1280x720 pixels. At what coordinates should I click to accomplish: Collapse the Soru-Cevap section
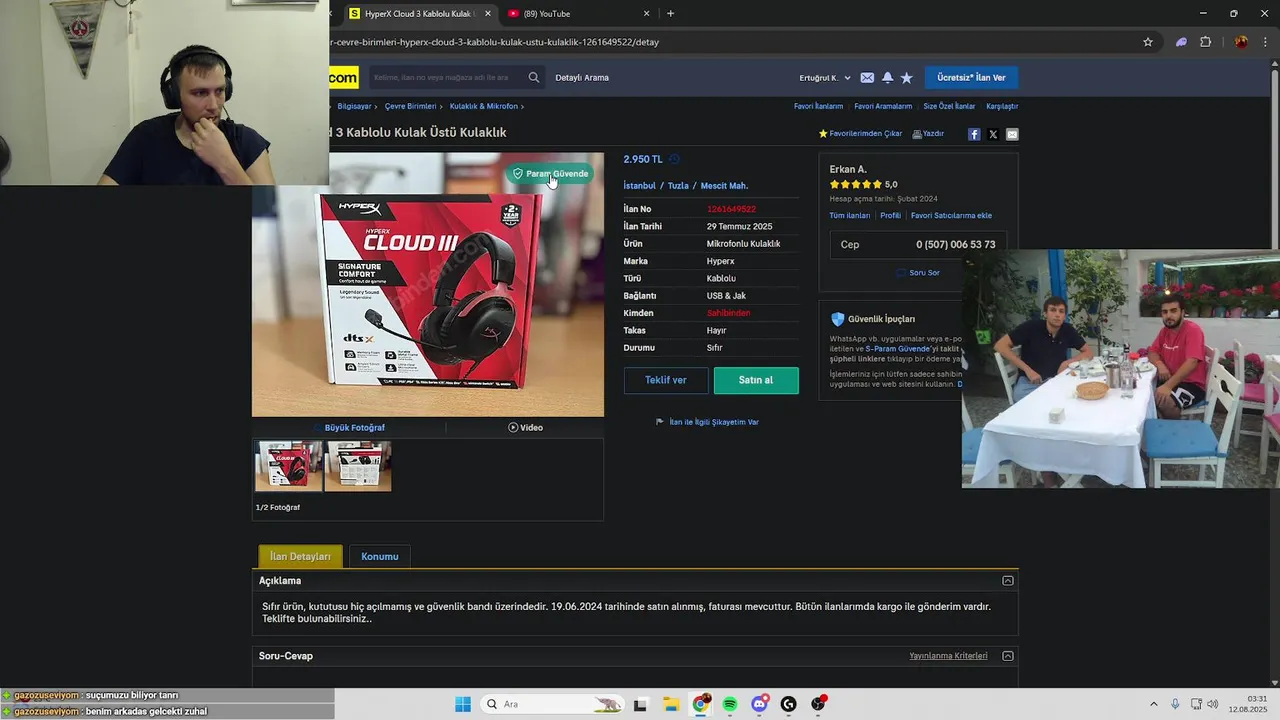click(1008, 656)
